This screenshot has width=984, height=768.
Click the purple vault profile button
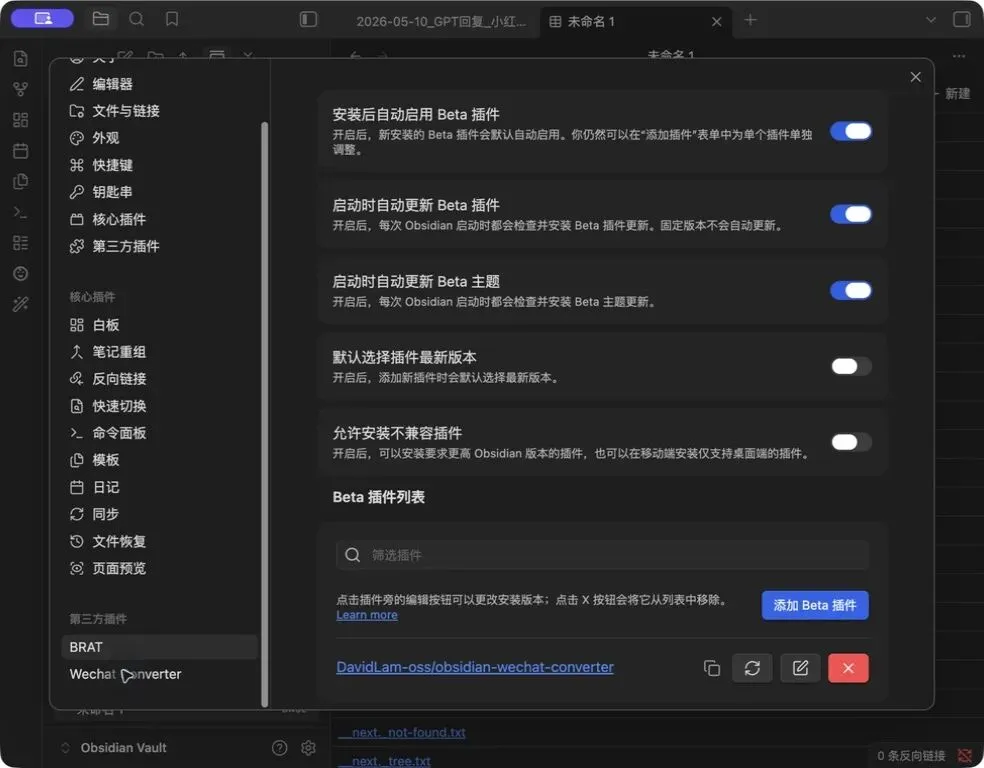click(43, 19)
